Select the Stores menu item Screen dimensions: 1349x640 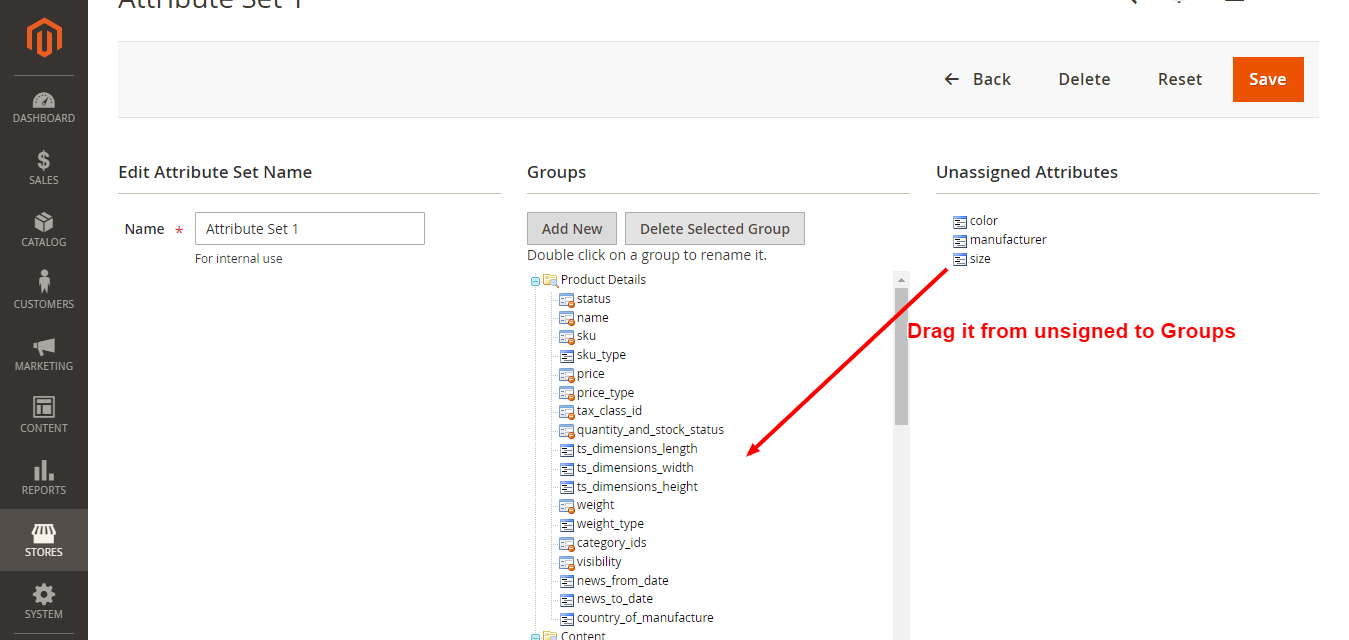44,540
